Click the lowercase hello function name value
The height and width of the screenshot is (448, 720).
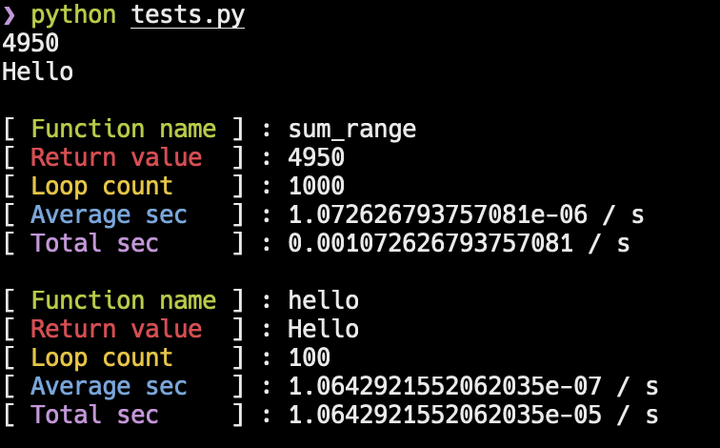tap(323, 301)
